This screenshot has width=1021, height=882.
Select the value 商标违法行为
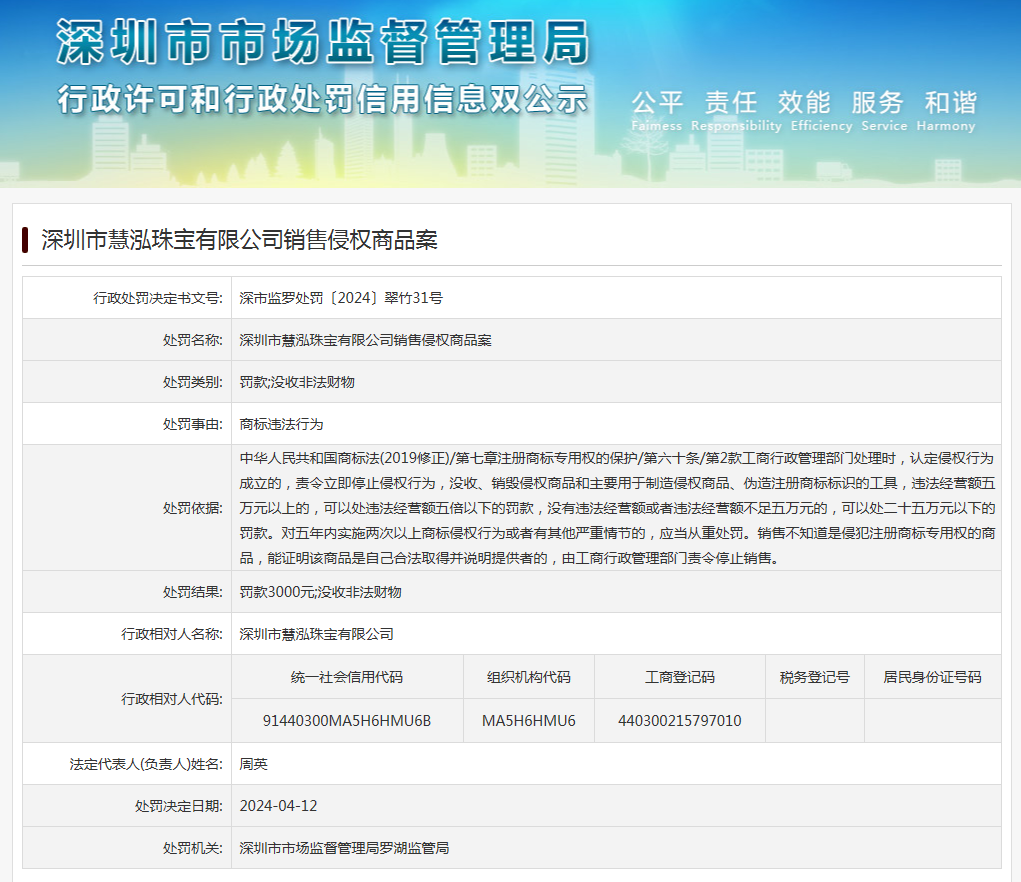click(x=281, y=424)
